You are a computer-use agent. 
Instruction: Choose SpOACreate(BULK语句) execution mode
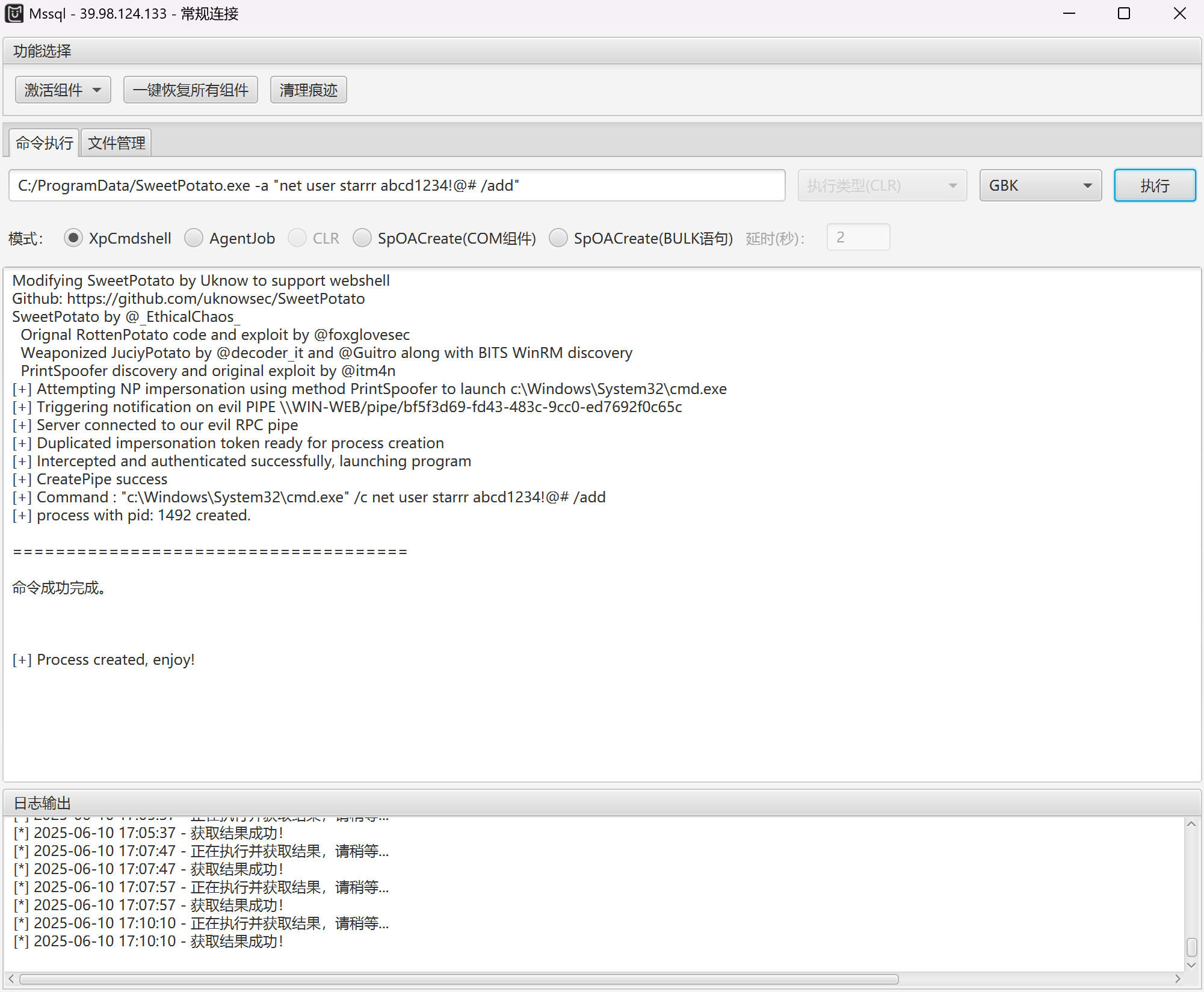click(x=558, y=238)
